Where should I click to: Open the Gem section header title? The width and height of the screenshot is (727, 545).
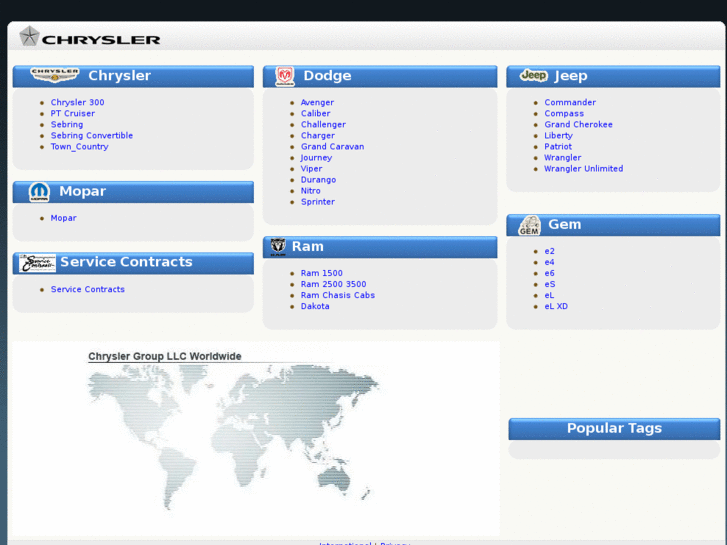click(x=565, y=224)
